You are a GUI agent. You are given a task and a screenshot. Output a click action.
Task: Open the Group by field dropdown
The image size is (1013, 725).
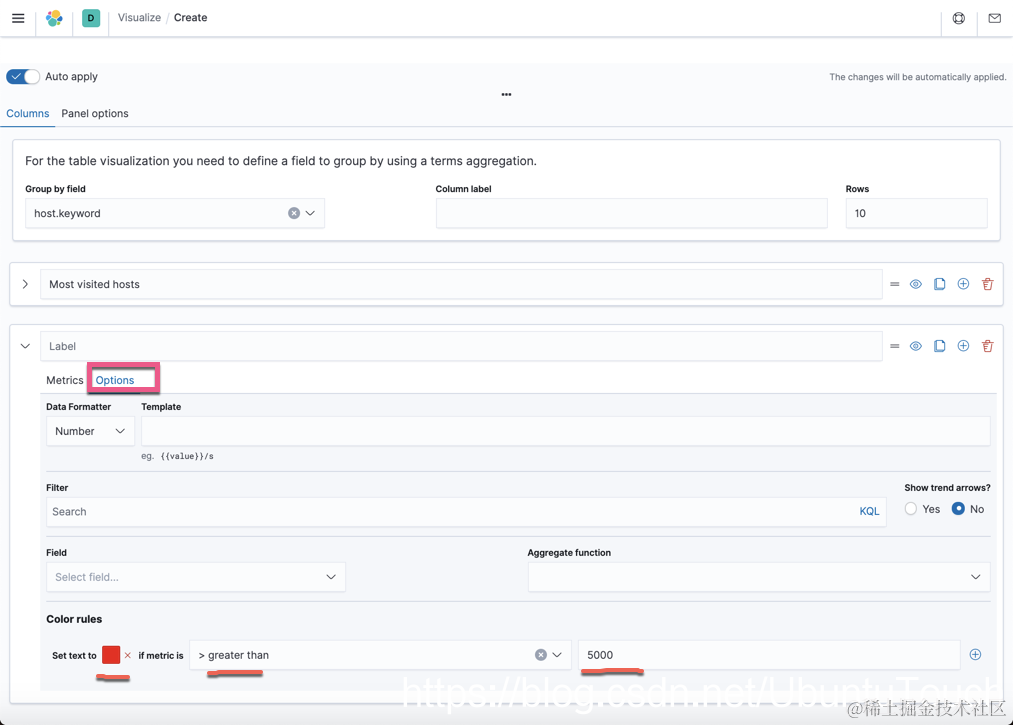tap(310, 213)
